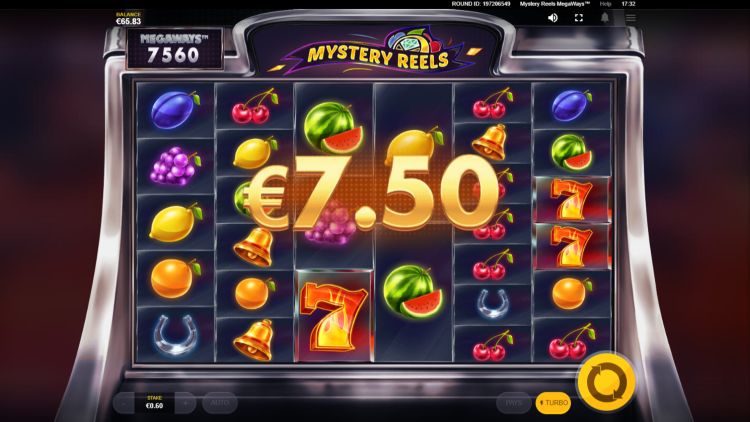Open the hamburger menu in the top bar
Screen dimensions: 750x422
tap(631, 18)
